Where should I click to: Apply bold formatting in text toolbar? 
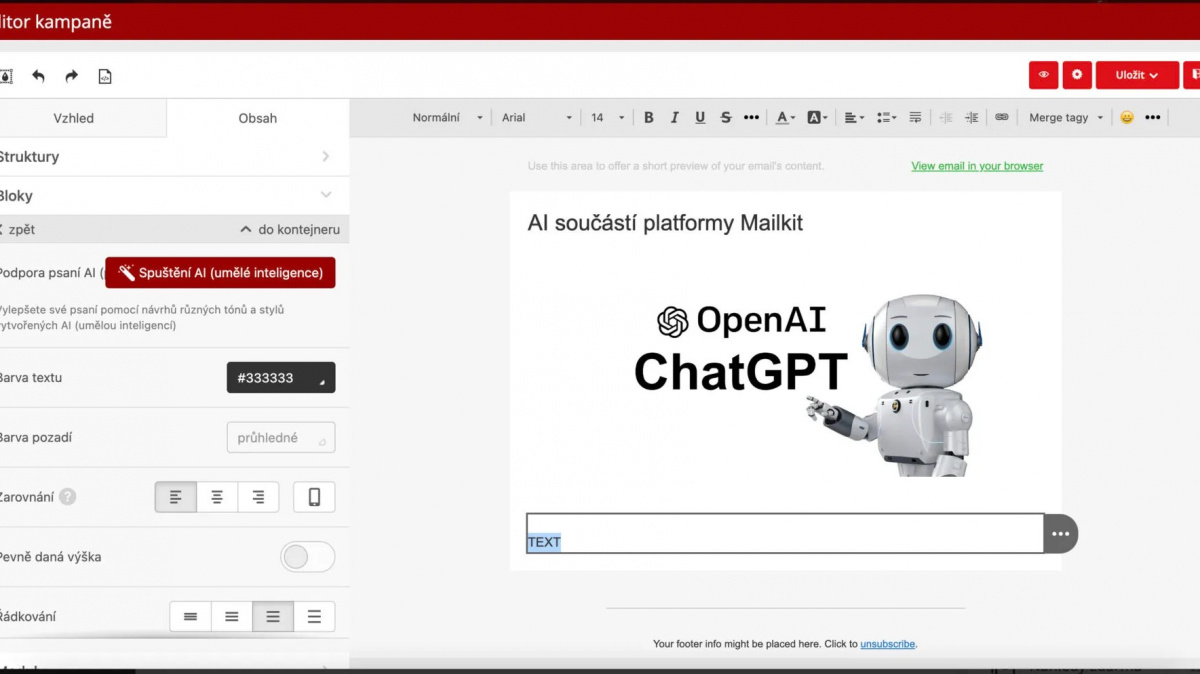point(648,117)
